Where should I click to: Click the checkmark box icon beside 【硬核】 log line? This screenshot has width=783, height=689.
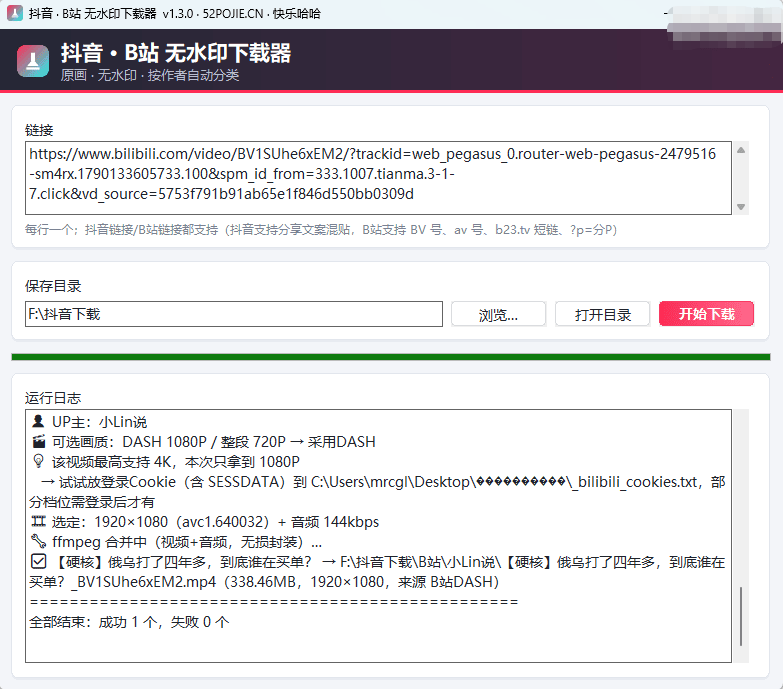tap(38, 562)
